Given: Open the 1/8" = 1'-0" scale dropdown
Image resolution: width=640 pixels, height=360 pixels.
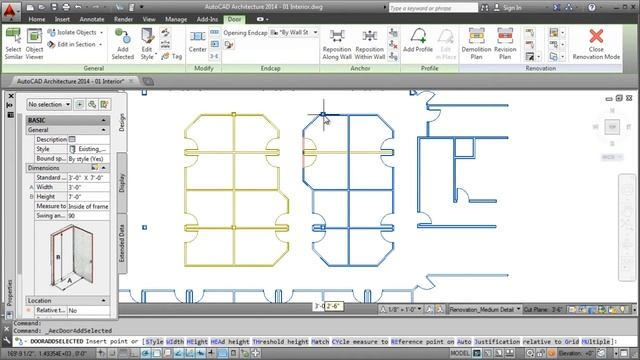Looking at the screenshot, I should [x=402, y=309].
